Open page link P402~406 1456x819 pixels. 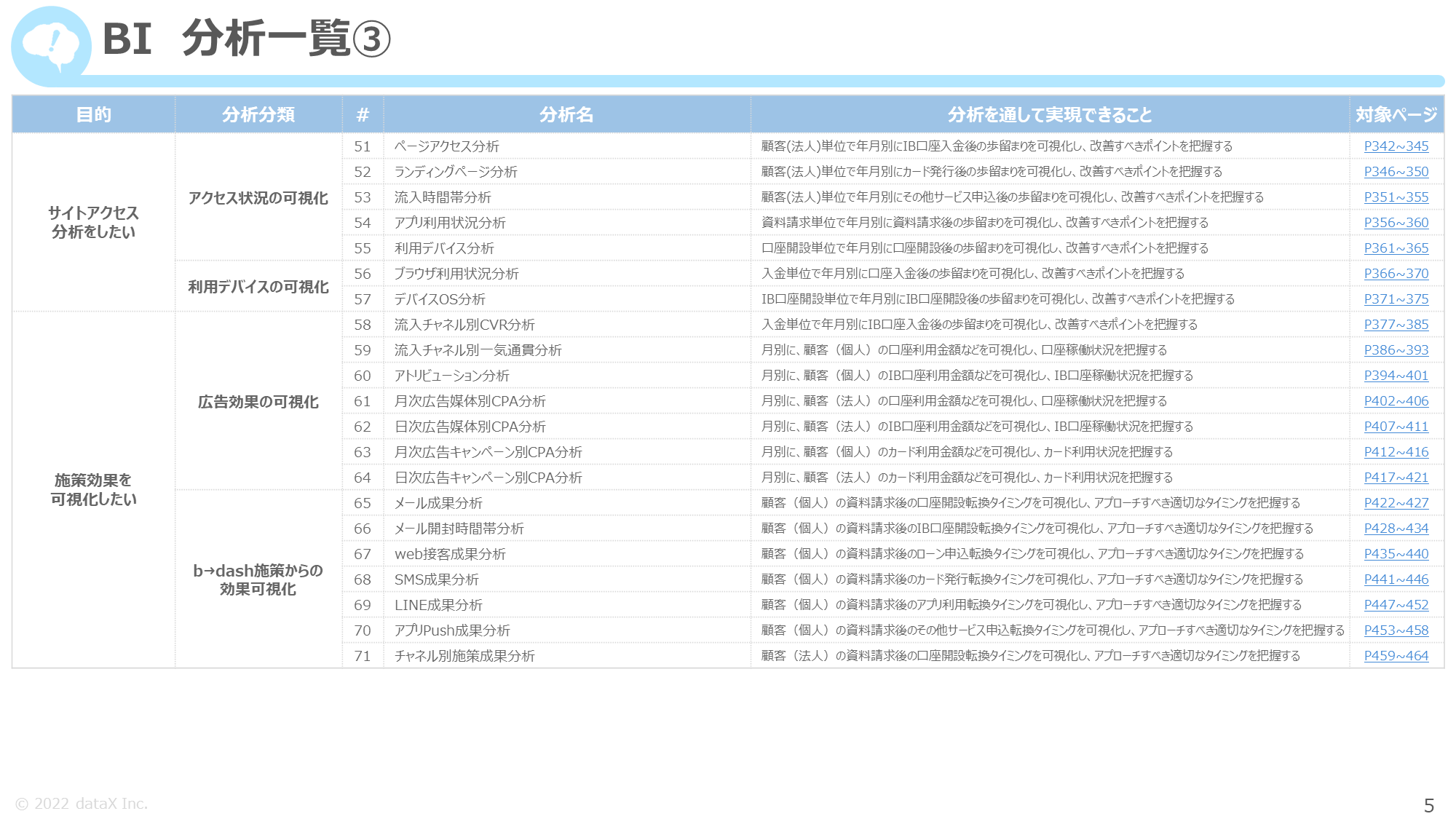[x=1396, y=401]
